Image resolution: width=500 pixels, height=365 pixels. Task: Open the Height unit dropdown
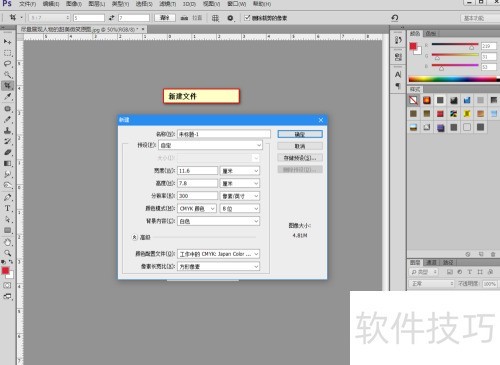pos(240,183)
